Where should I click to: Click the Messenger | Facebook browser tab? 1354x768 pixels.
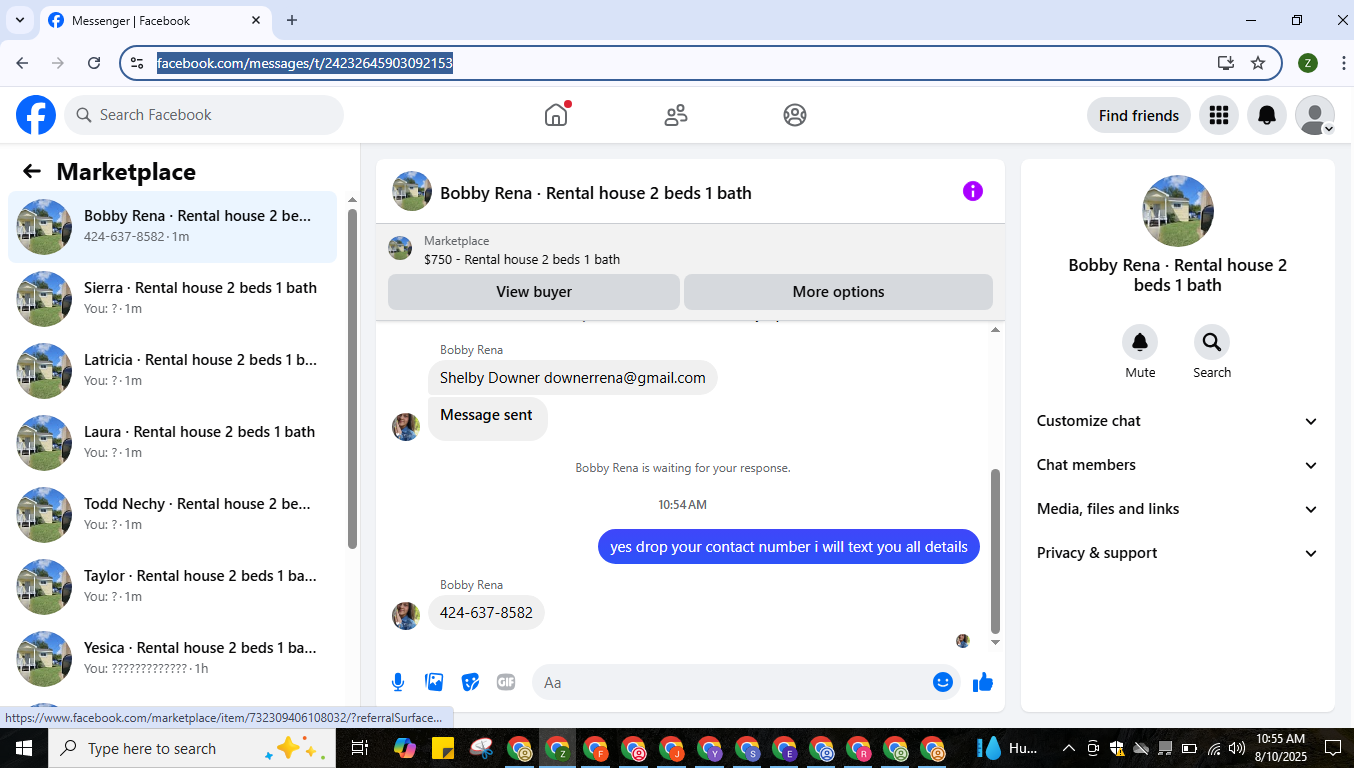point(156,20)
